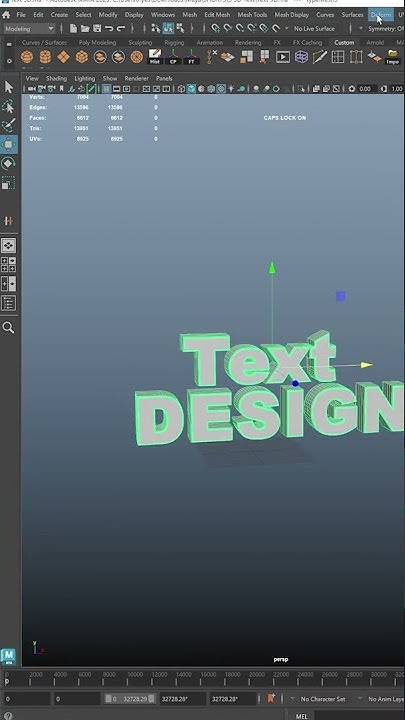This screenshot has height=720, width=405.
Task: Toggle snap to grids magnet
Action: tap(215, 28)
